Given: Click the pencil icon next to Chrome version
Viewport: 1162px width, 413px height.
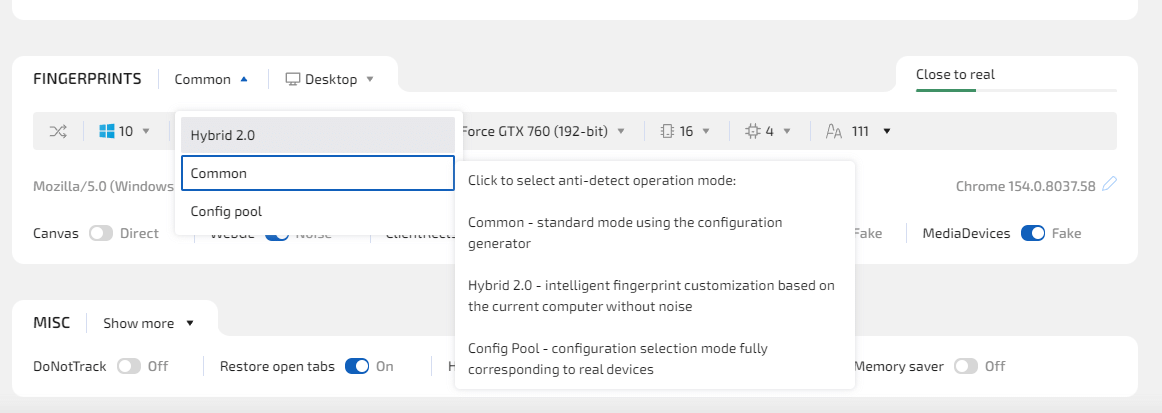Looking at the screenshot, I should coord(1109,184).
